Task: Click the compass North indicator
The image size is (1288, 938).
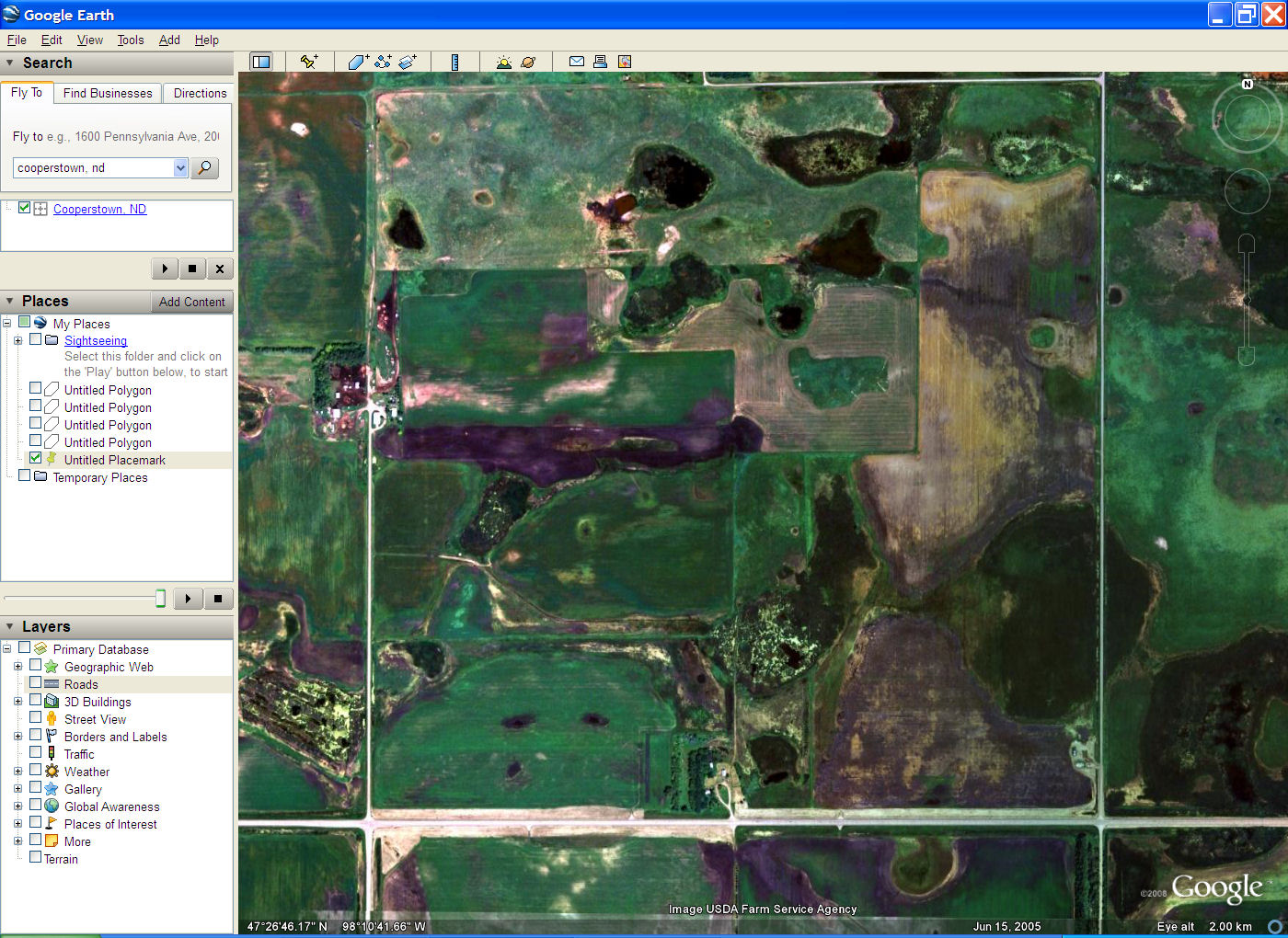Action: tap(1248, 84)
